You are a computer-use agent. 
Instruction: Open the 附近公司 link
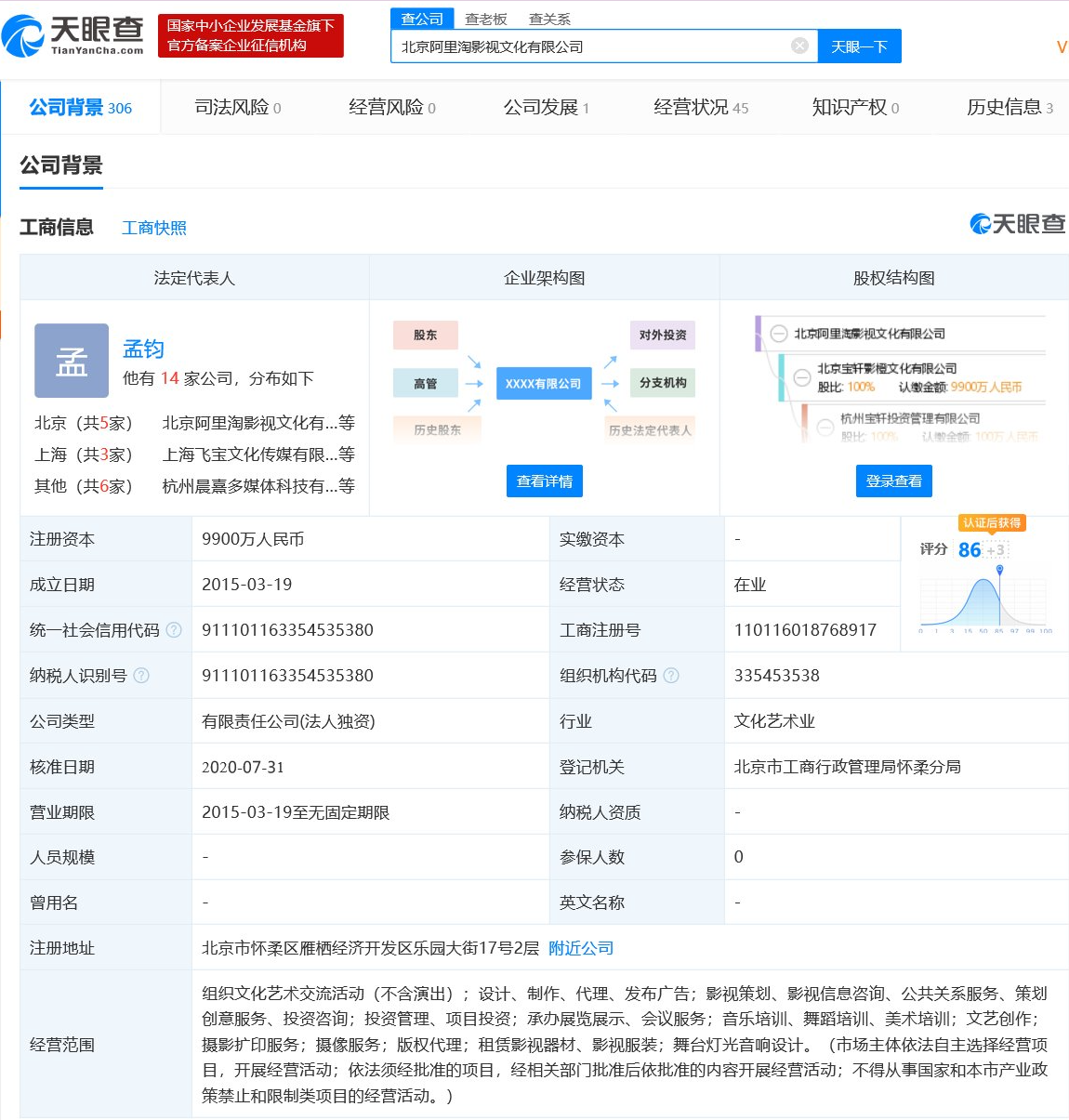[581, 948]
